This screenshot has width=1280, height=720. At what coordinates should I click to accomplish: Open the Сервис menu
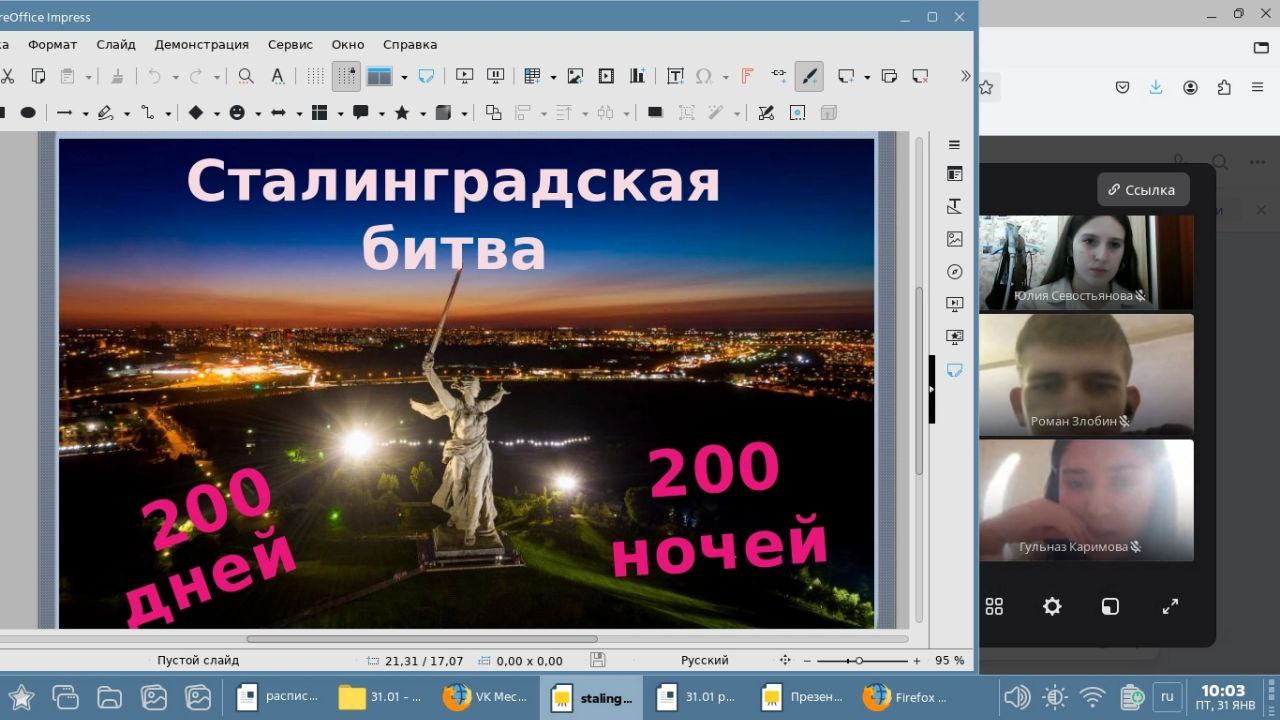[x=290, y=44]
